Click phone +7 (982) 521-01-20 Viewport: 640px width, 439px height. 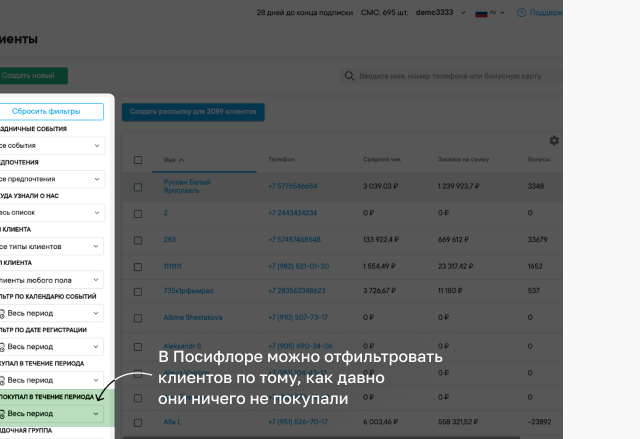click(298, 266)
